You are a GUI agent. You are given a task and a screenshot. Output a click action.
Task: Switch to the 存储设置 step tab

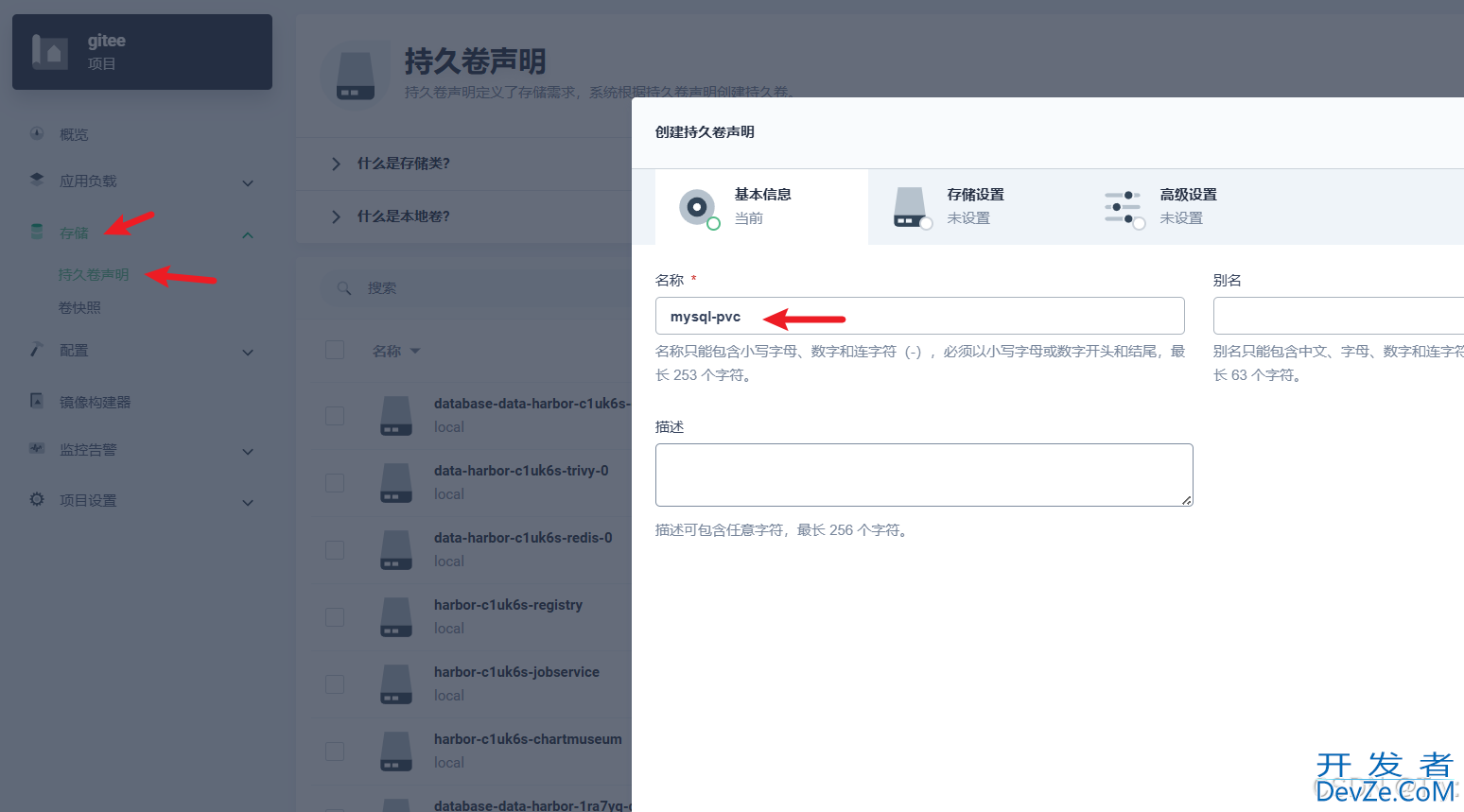point(974,207)
